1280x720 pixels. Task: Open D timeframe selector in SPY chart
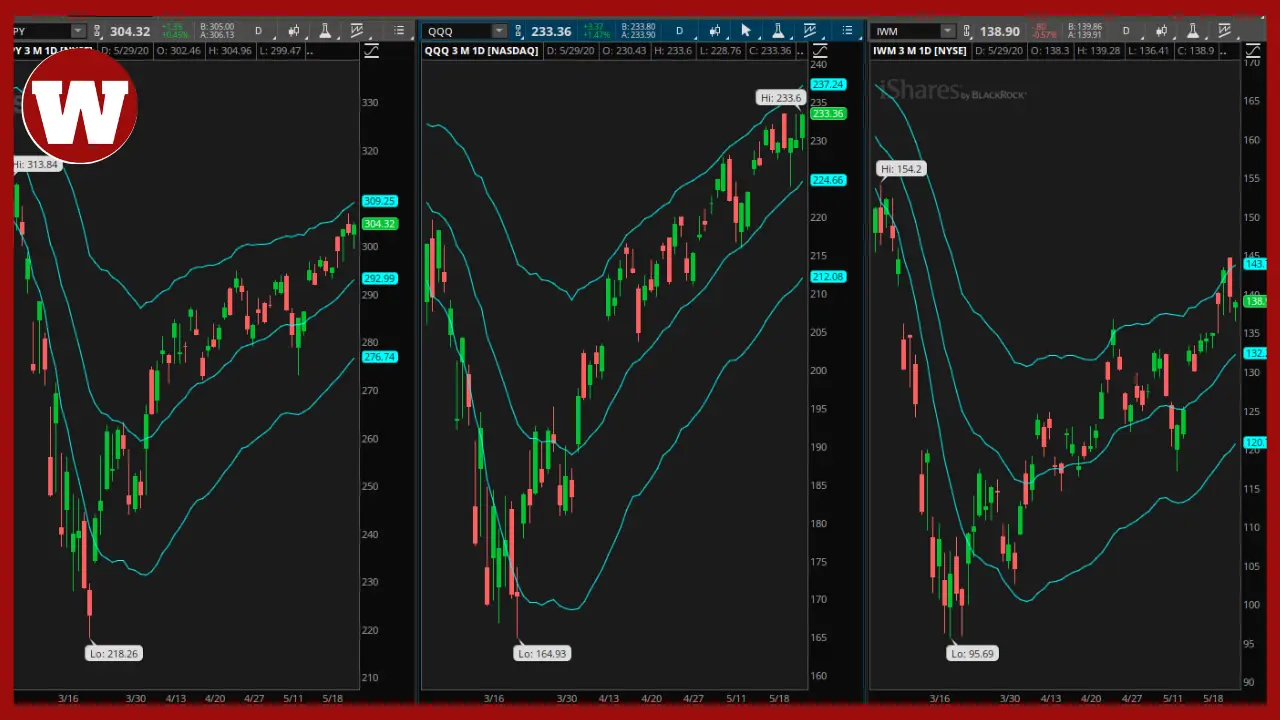[258, 31]
